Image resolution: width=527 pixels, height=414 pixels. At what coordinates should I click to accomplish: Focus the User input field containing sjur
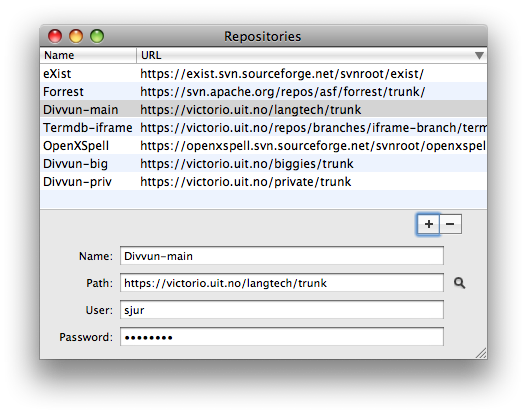tap(282, 310)
